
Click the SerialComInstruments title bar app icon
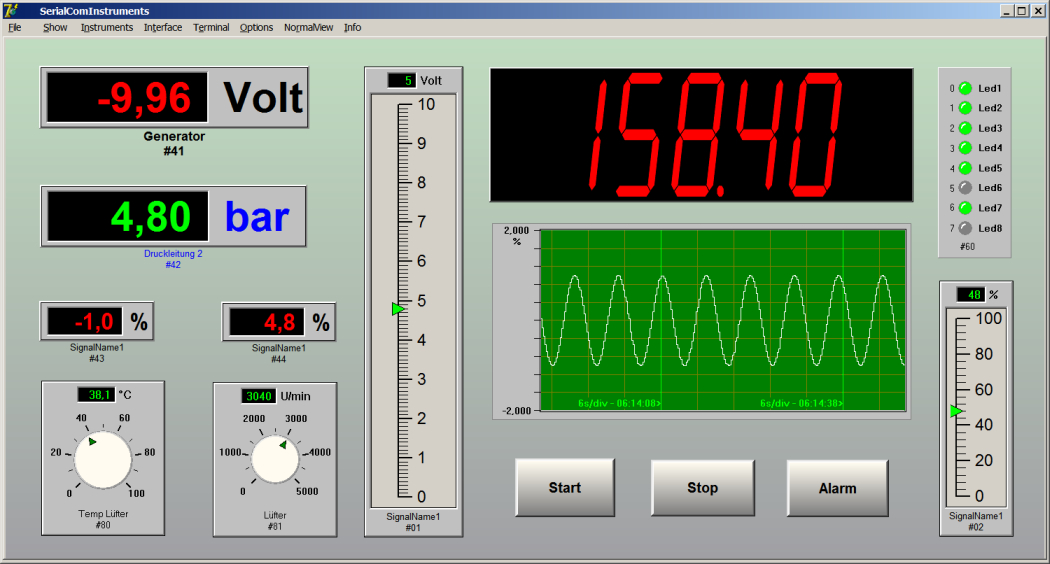[11, 11]
